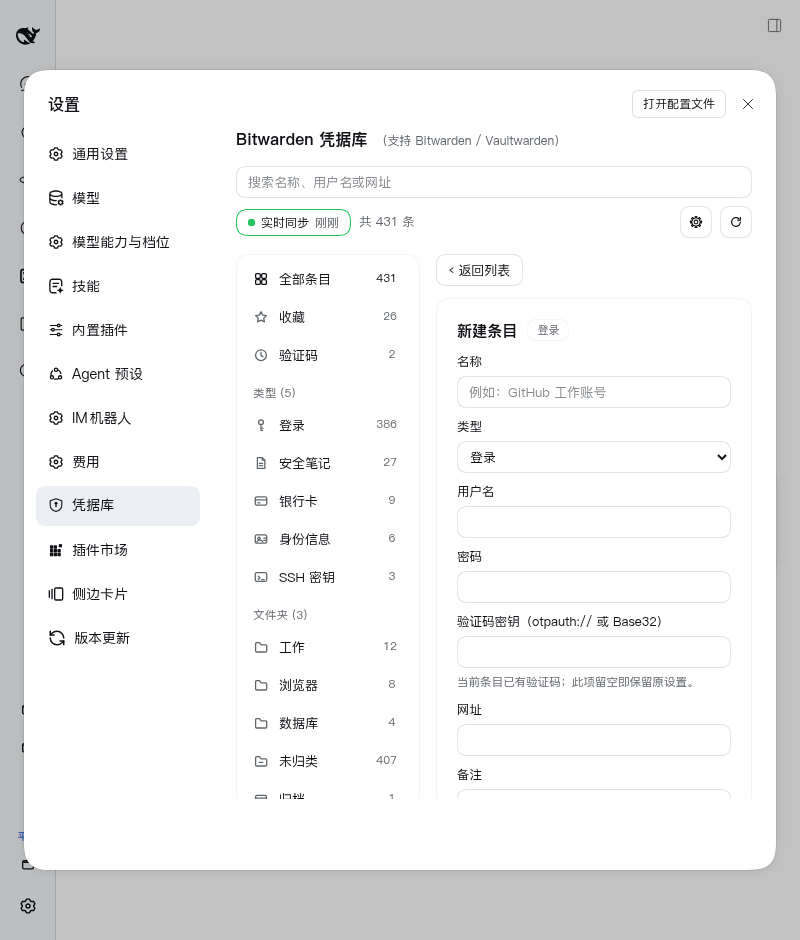The image size is (800, 940).
Task: Select 身份信息 label in type list
Action: tap(305, 539)
